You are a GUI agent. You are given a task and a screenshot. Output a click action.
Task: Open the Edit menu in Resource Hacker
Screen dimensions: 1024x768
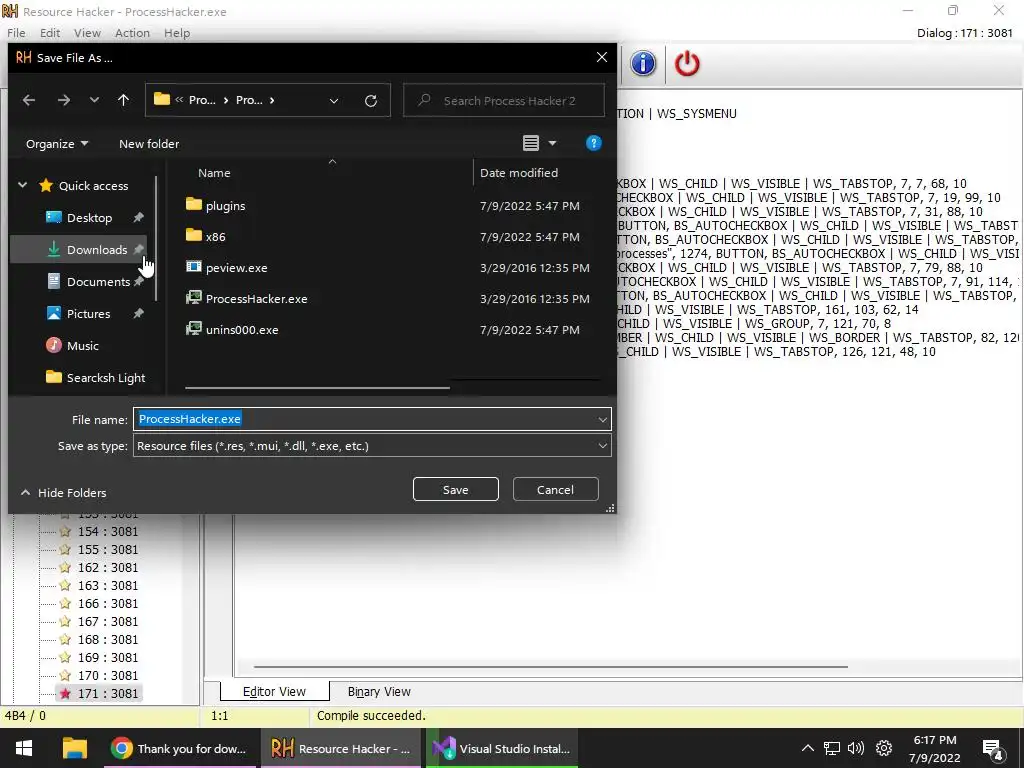pos(50,33)
